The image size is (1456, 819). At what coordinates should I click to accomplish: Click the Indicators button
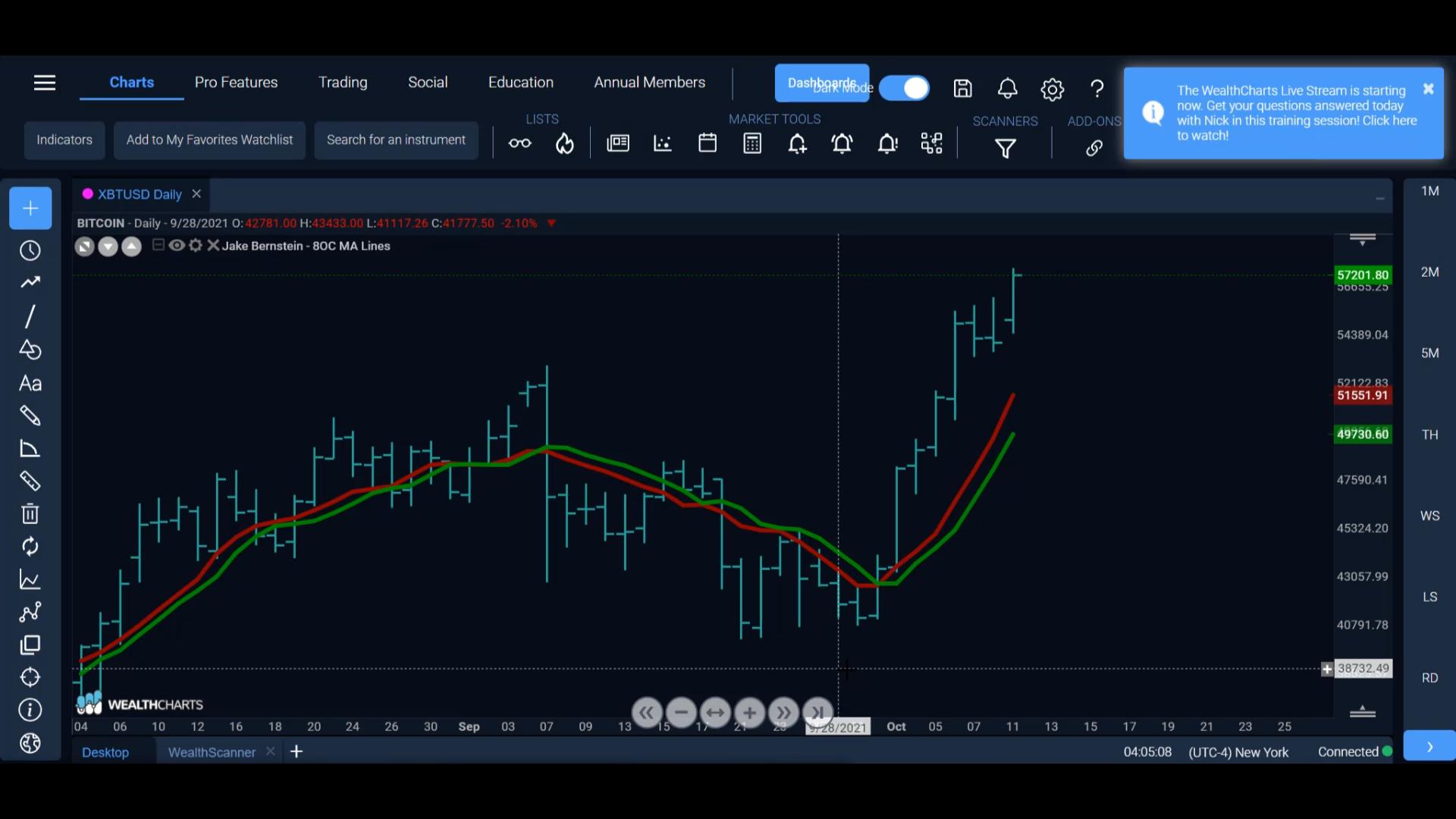click(x=64, y=140)
